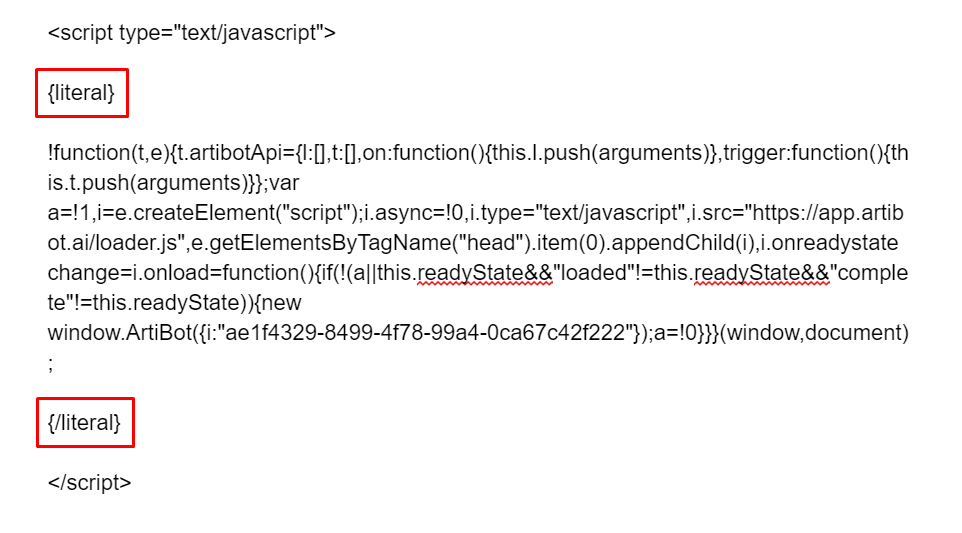
Task: Click the second red-underlined readyState&& word
Action: tap(761, 273)
